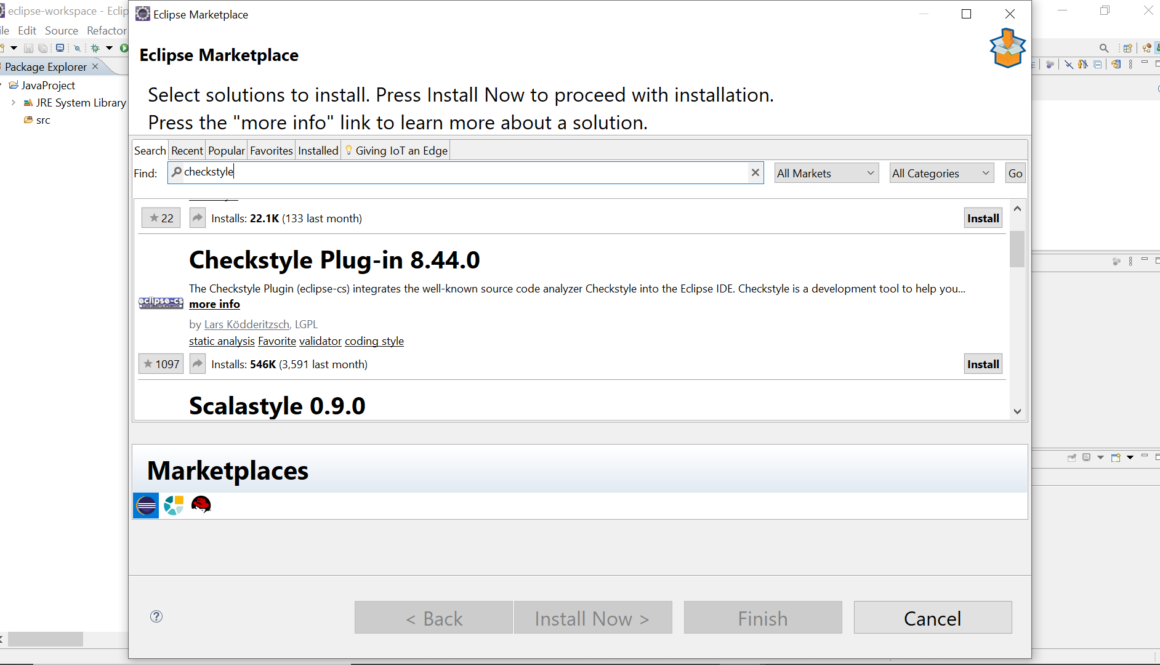Open more info link for Checkstyle

[x=214, y=304]
